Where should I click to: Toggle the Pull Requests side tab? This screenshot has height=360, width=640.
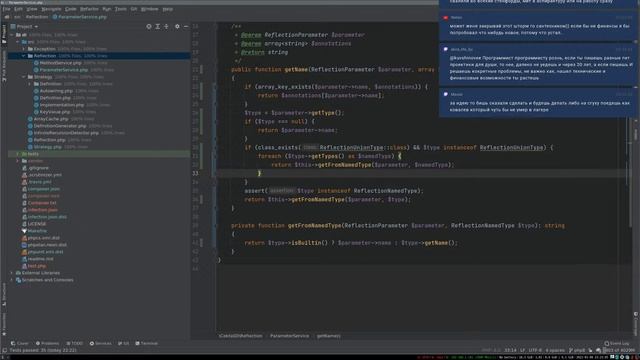(4, 67)
